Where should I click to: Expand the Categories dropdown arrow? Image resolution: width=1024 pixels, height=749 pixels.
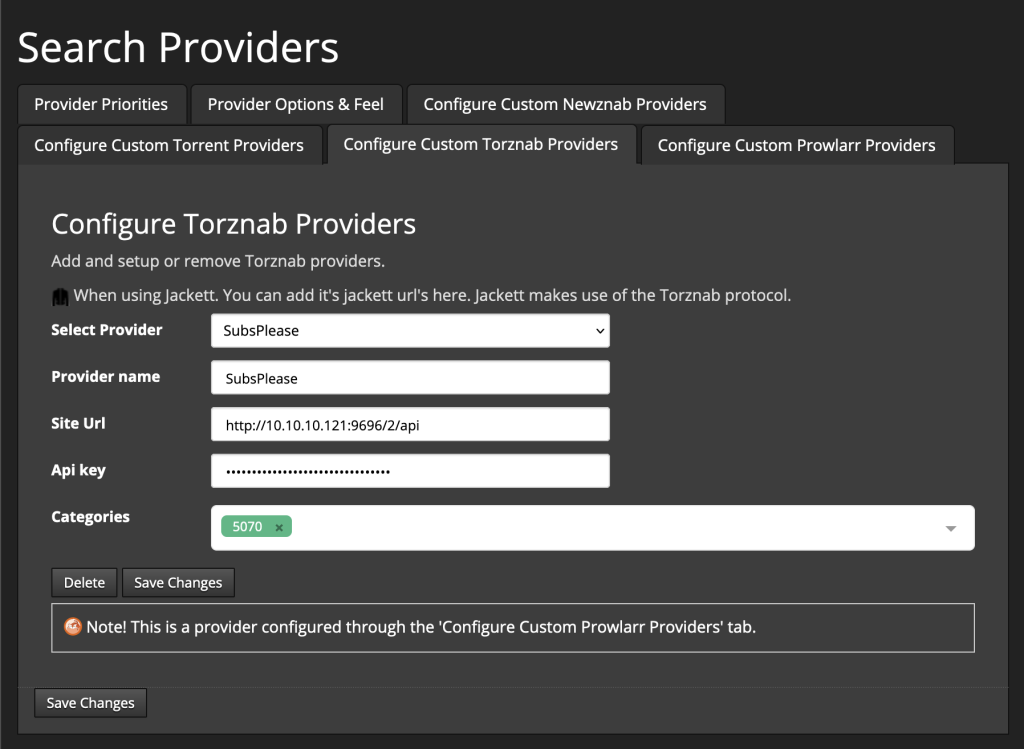coord(951,528)
